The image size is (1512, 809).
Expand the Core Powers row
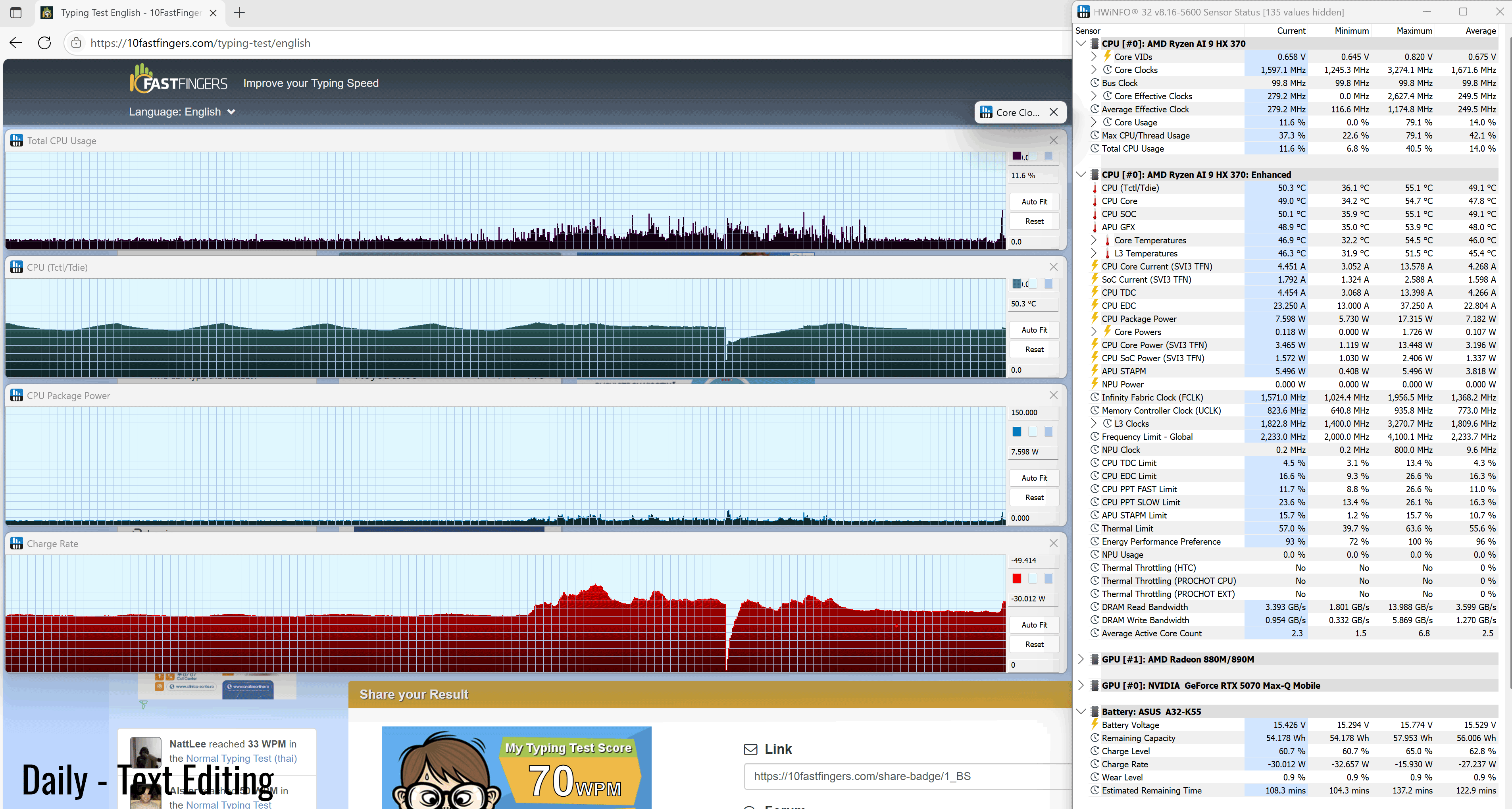1093,332
